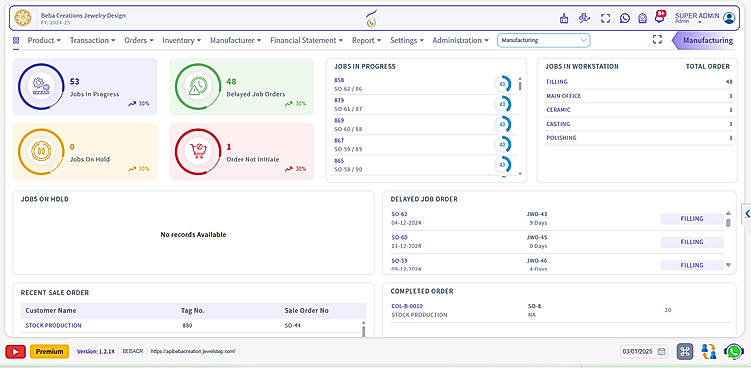This screenshot has height=368, width=751.
Task: Expand the Financial Statement dropdown menu
Action: tap(307, 40)
